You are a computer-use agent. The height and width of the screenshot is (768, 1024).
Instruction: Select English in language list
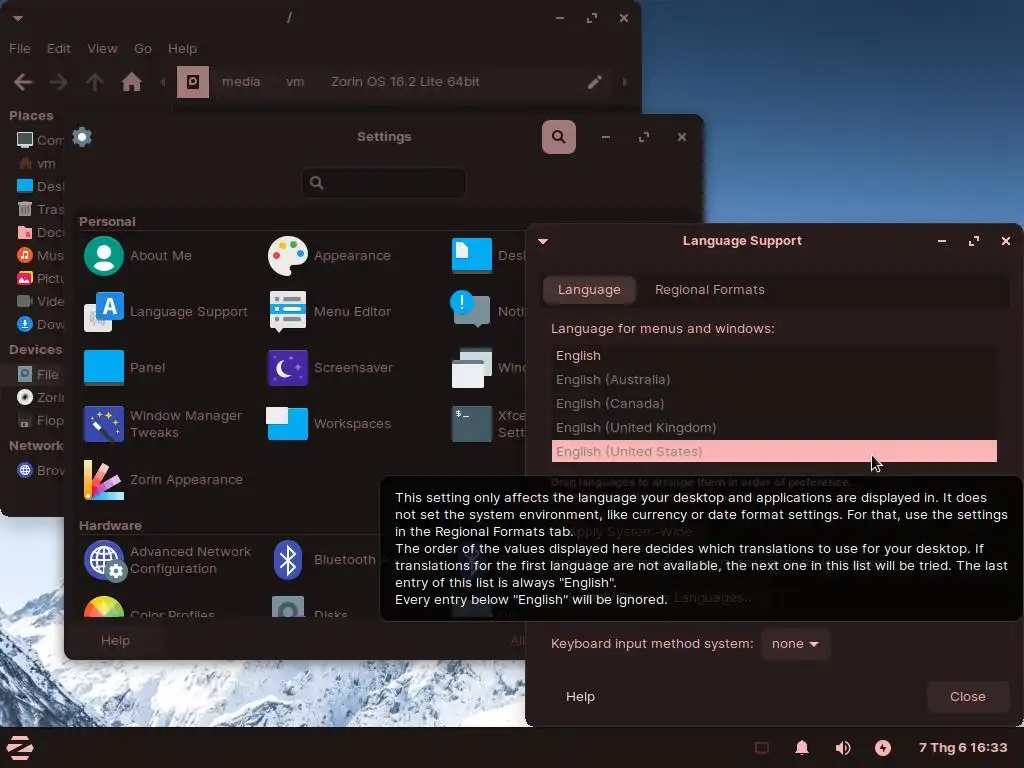(774, 356)
